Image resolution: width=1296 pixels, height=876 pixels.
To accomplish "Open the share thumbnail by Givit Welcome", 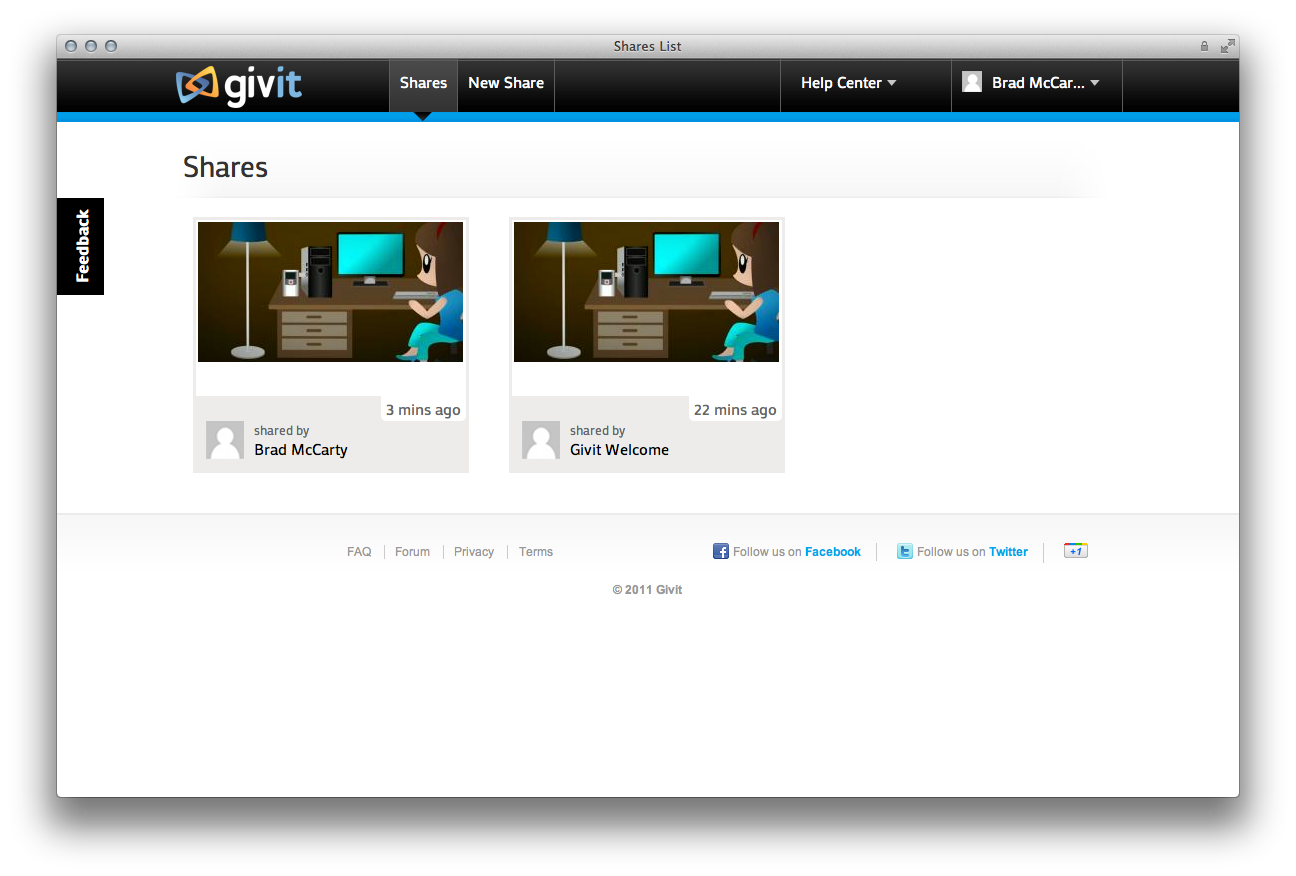I will point(646,292).
